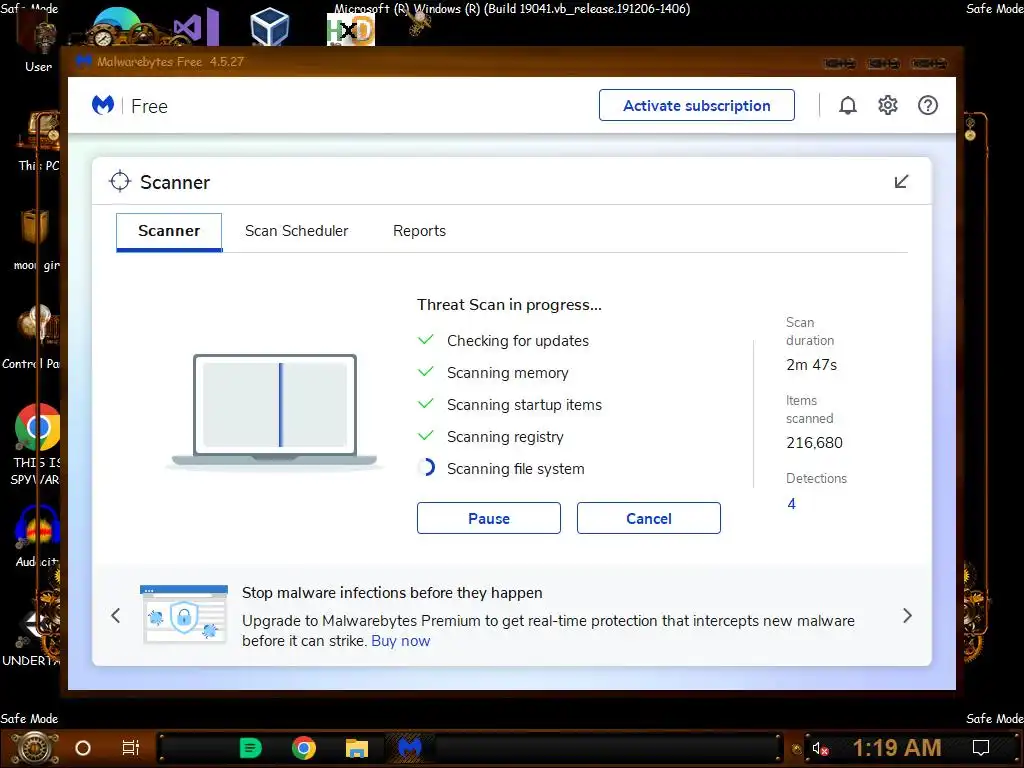Click Malwarebytes icon in taskbar
Screen dimensions: 1024x768
point(409,747)
